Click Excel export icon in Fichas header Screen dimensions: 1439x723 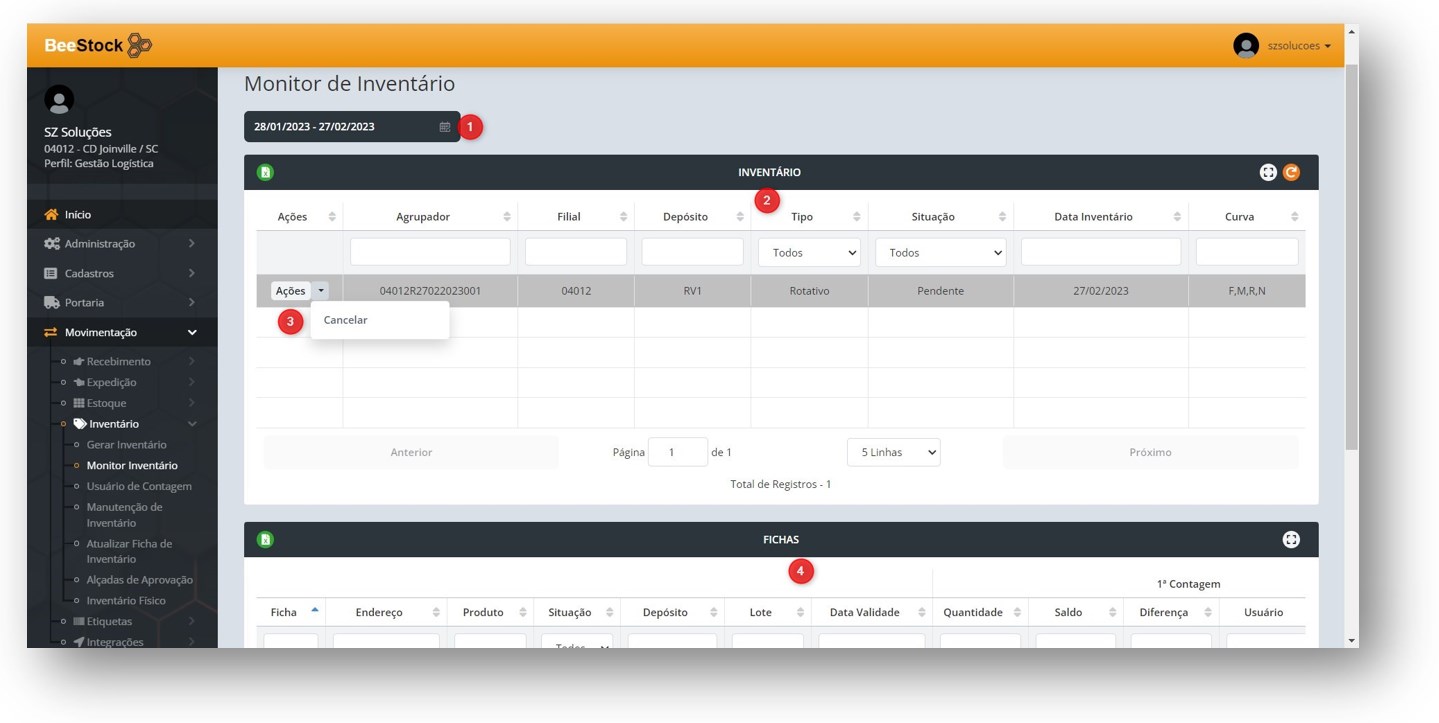265,539
